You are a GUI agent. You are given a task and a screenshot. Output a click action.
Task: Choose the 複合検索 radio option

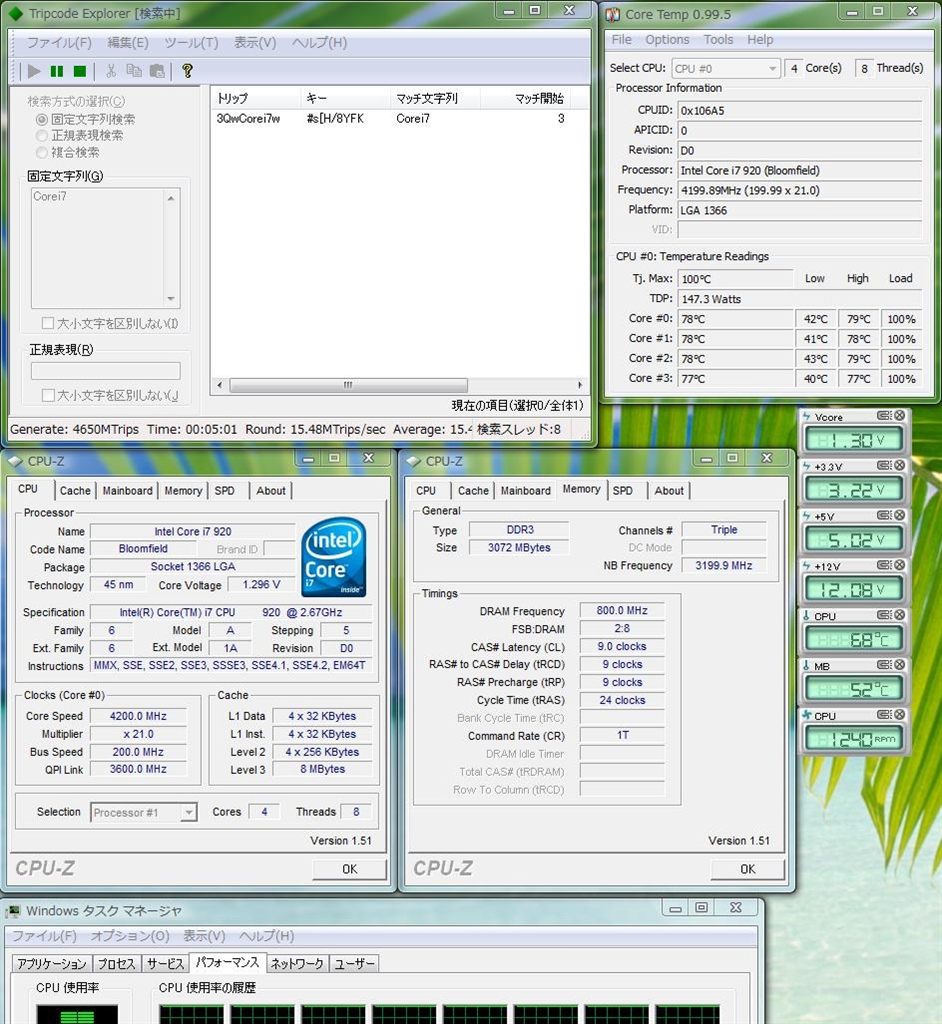[x=42, y=152]
